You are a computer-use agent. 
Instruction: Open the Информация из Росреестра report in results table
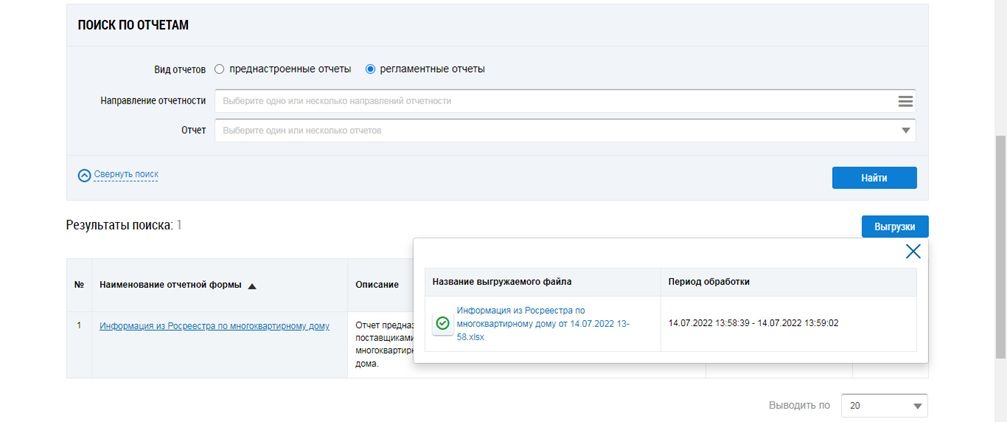point(214,325)
